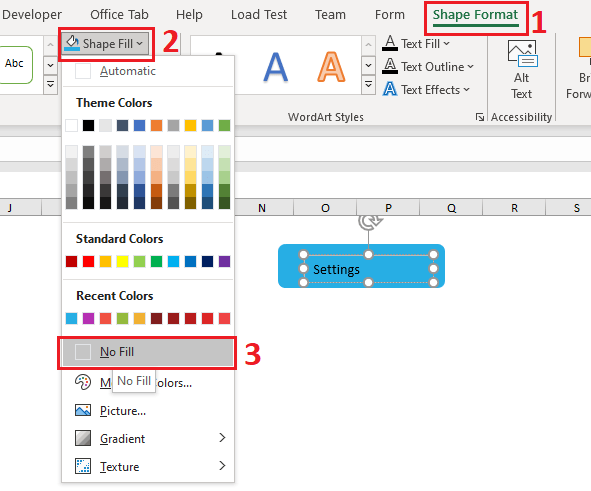Pick the dark red standard color
The width and height of the screenshot is (591, 491).
pos(71,261)
